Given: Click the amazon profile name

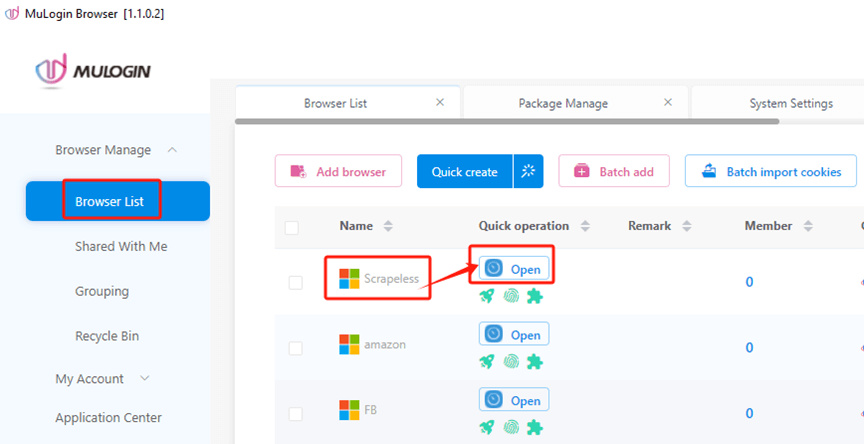Looking at the screenshot, I should click(x=385, y=345).
